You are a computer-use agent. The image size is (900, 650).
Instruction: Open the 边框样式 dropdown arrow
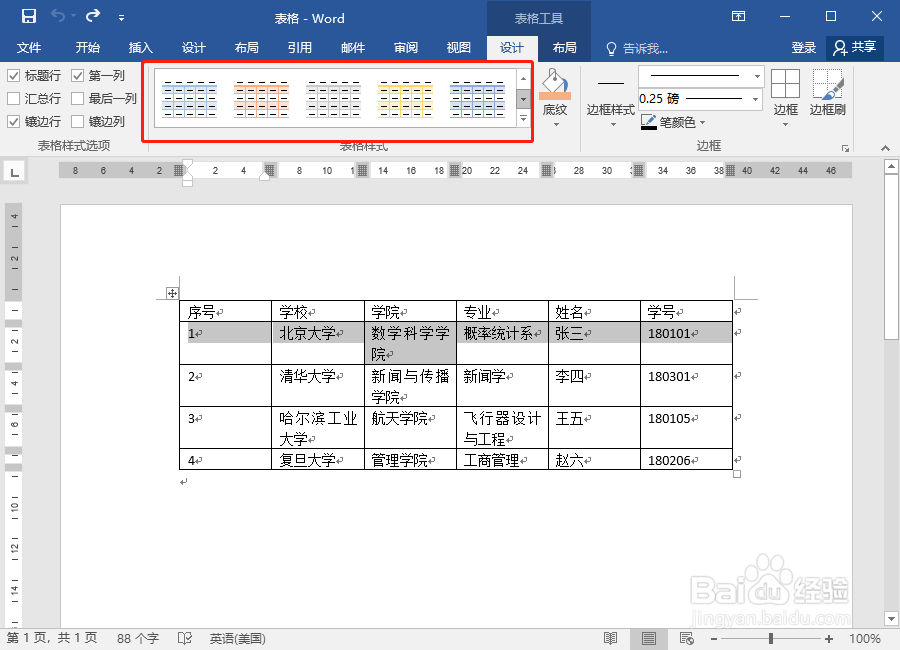pos(612,124)
